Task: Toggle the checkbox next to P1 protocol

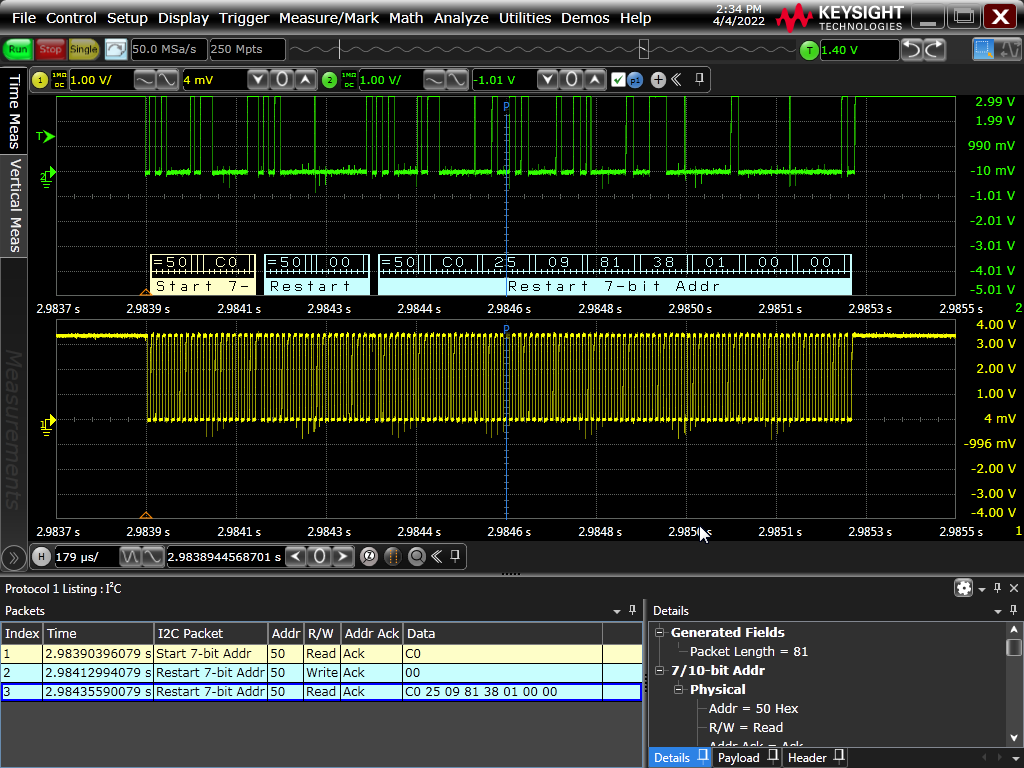Action: 618,80
